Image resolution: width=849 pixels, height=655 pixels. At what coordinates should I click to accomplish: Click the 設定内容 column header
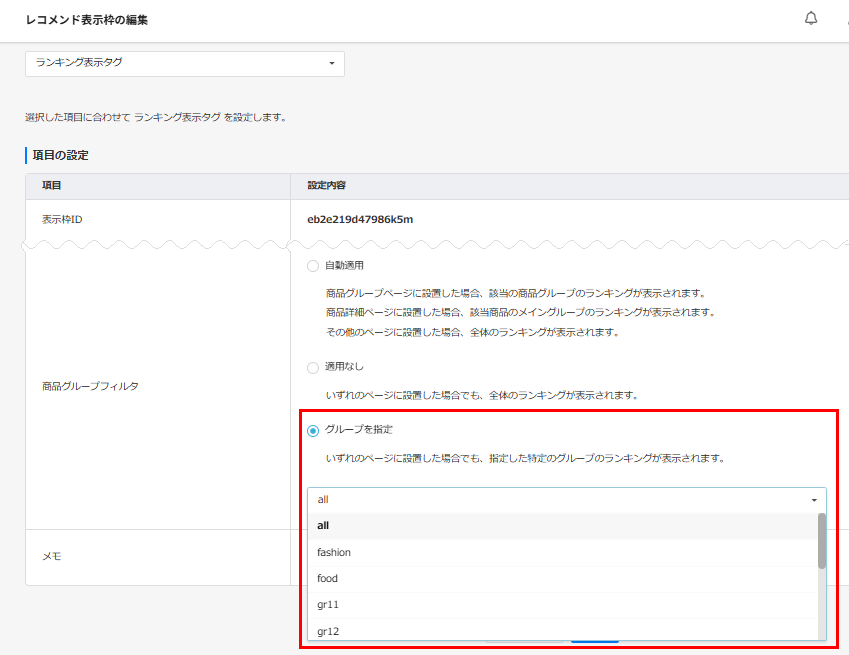pyautogui.click(x=325, y=185)
